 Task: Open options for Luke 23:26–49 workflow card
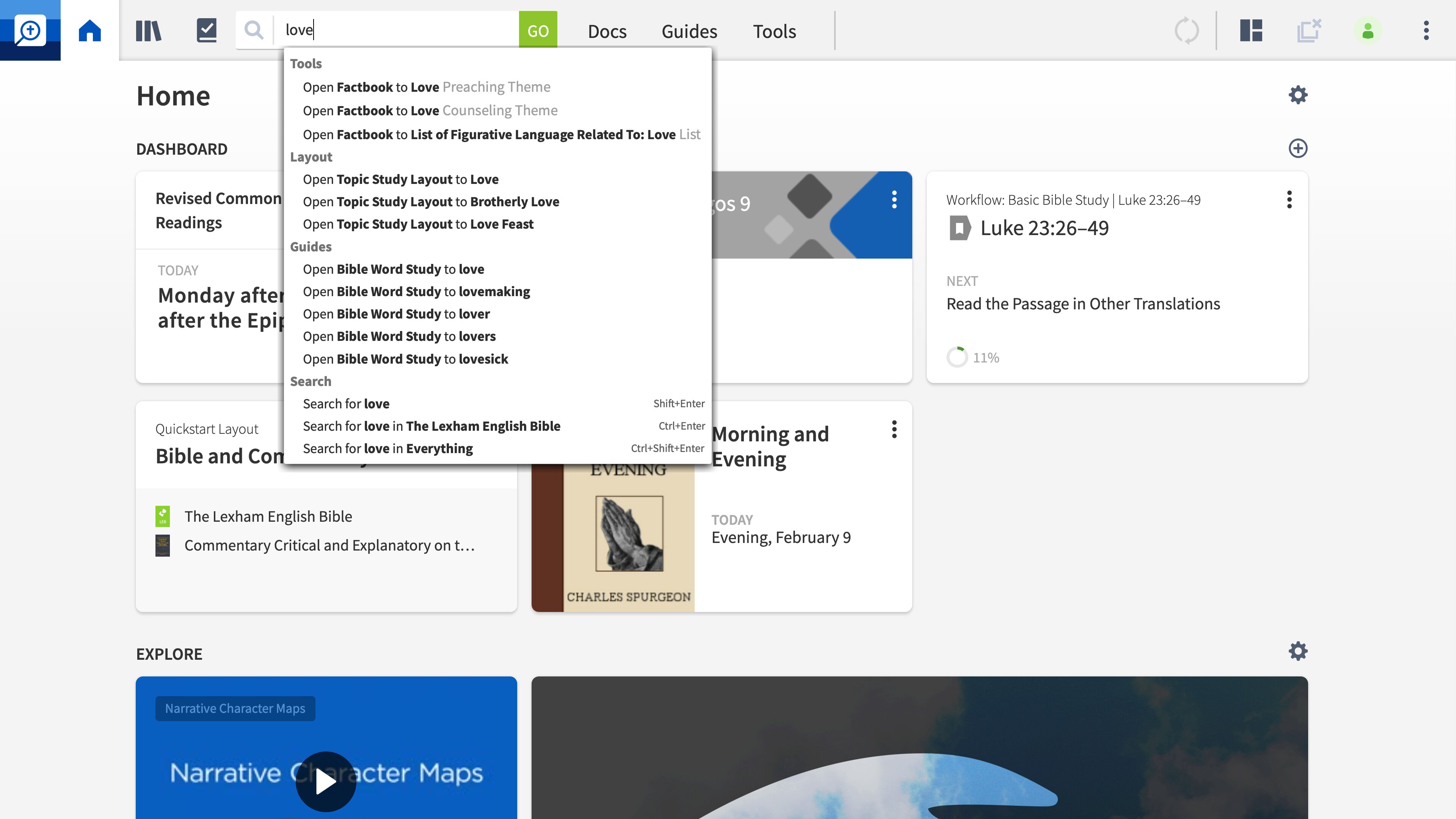pos(1289,199)
